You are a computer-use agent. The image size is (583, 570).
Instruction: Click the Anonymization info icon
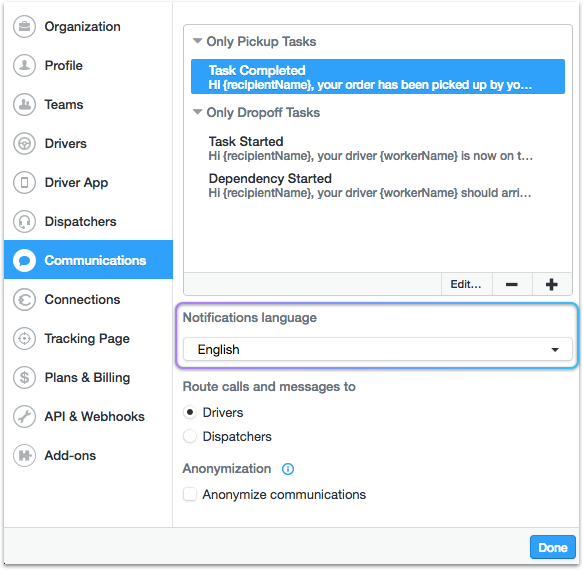288,469
